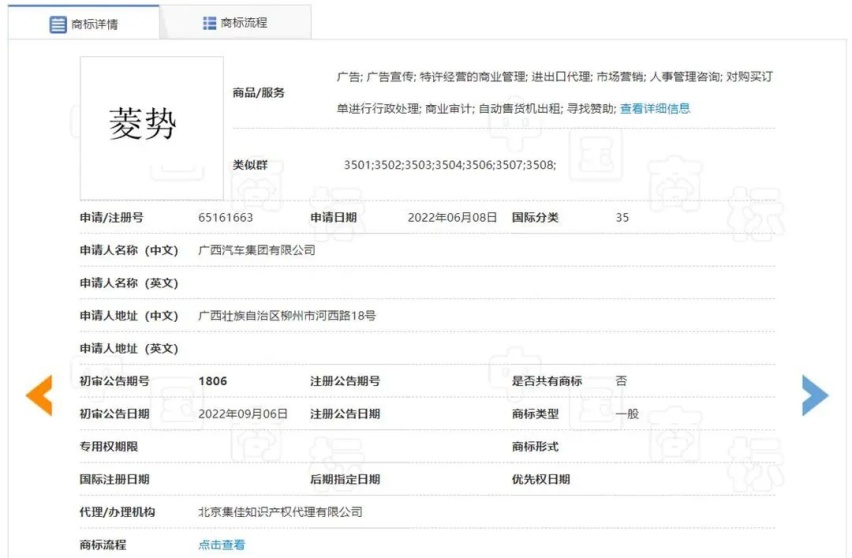Click the 菱势 trademark image

point(152,128)
